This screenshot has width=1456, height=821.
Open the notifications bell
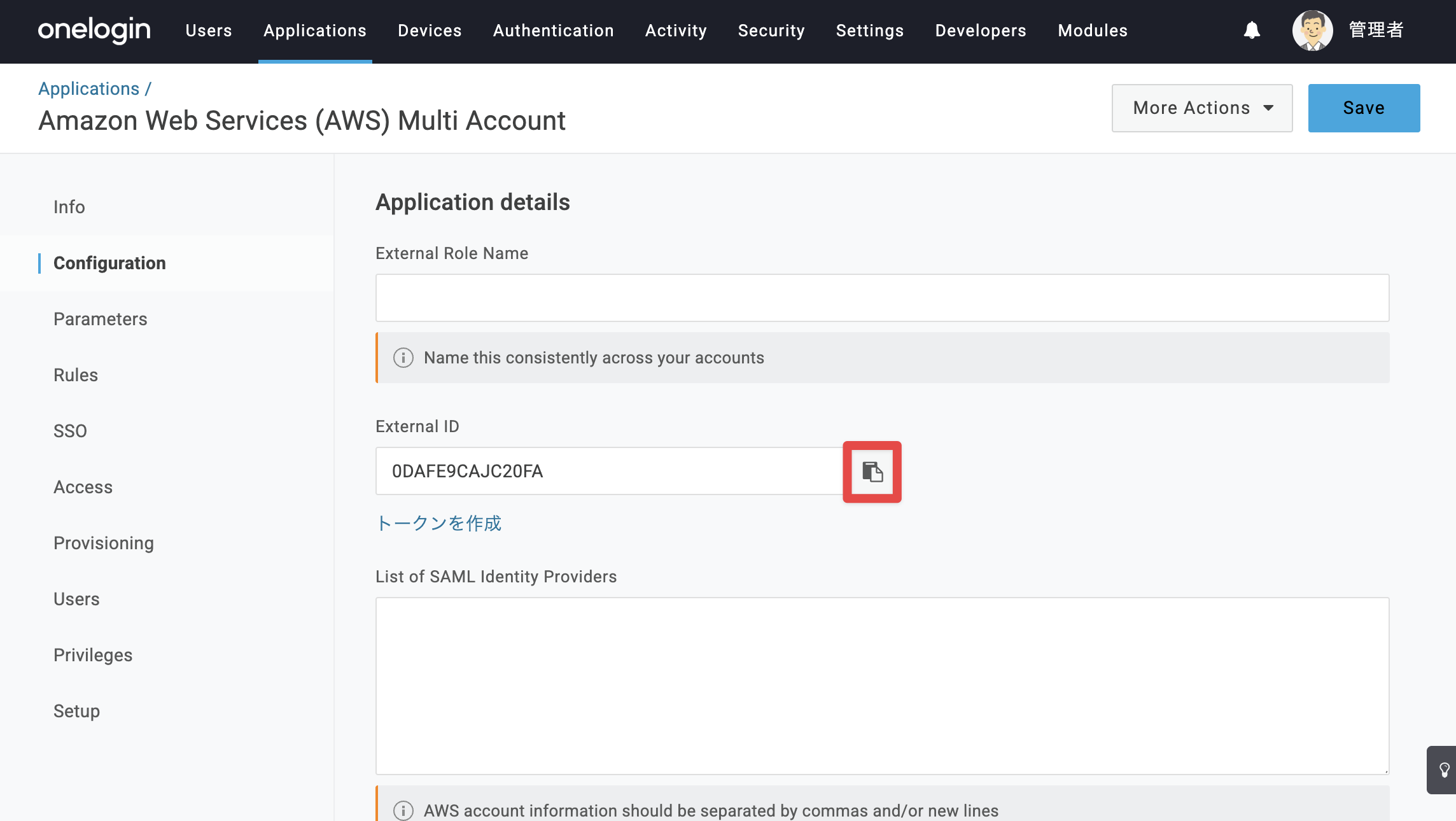click(x=1252, y=30)
